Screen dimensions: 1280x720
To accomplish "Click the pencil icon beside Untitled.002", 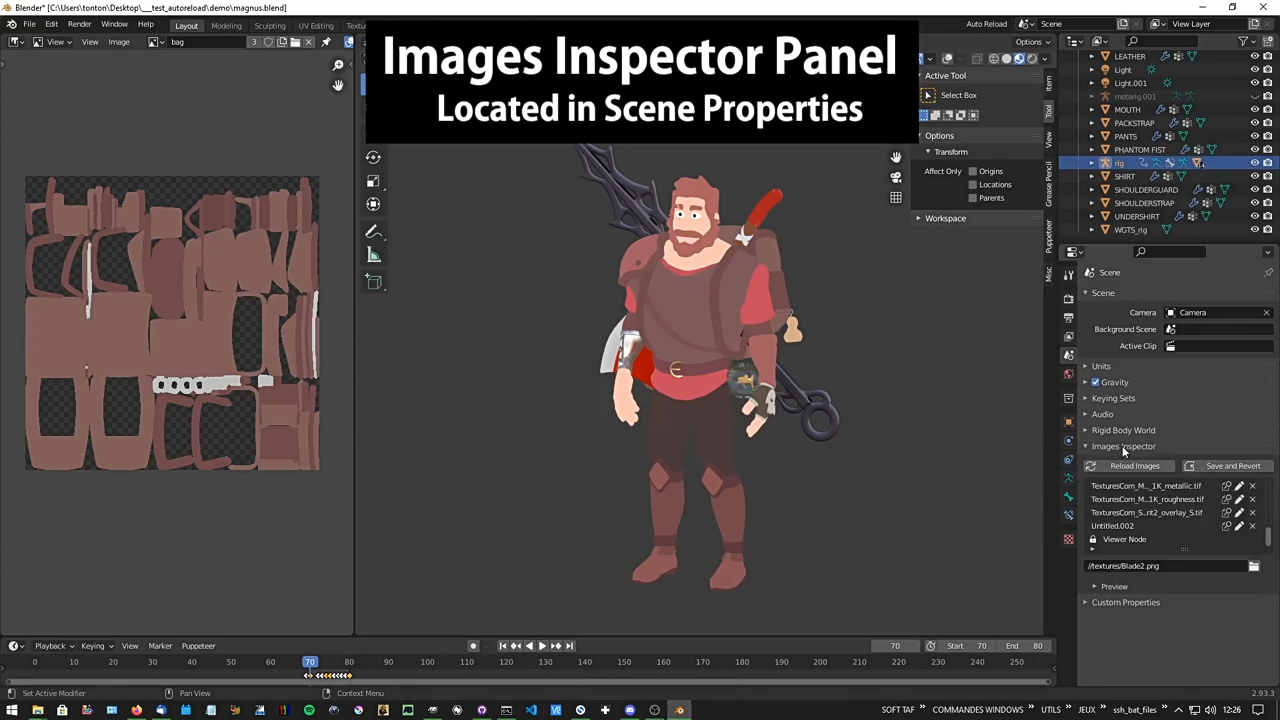I will 1239,526.
